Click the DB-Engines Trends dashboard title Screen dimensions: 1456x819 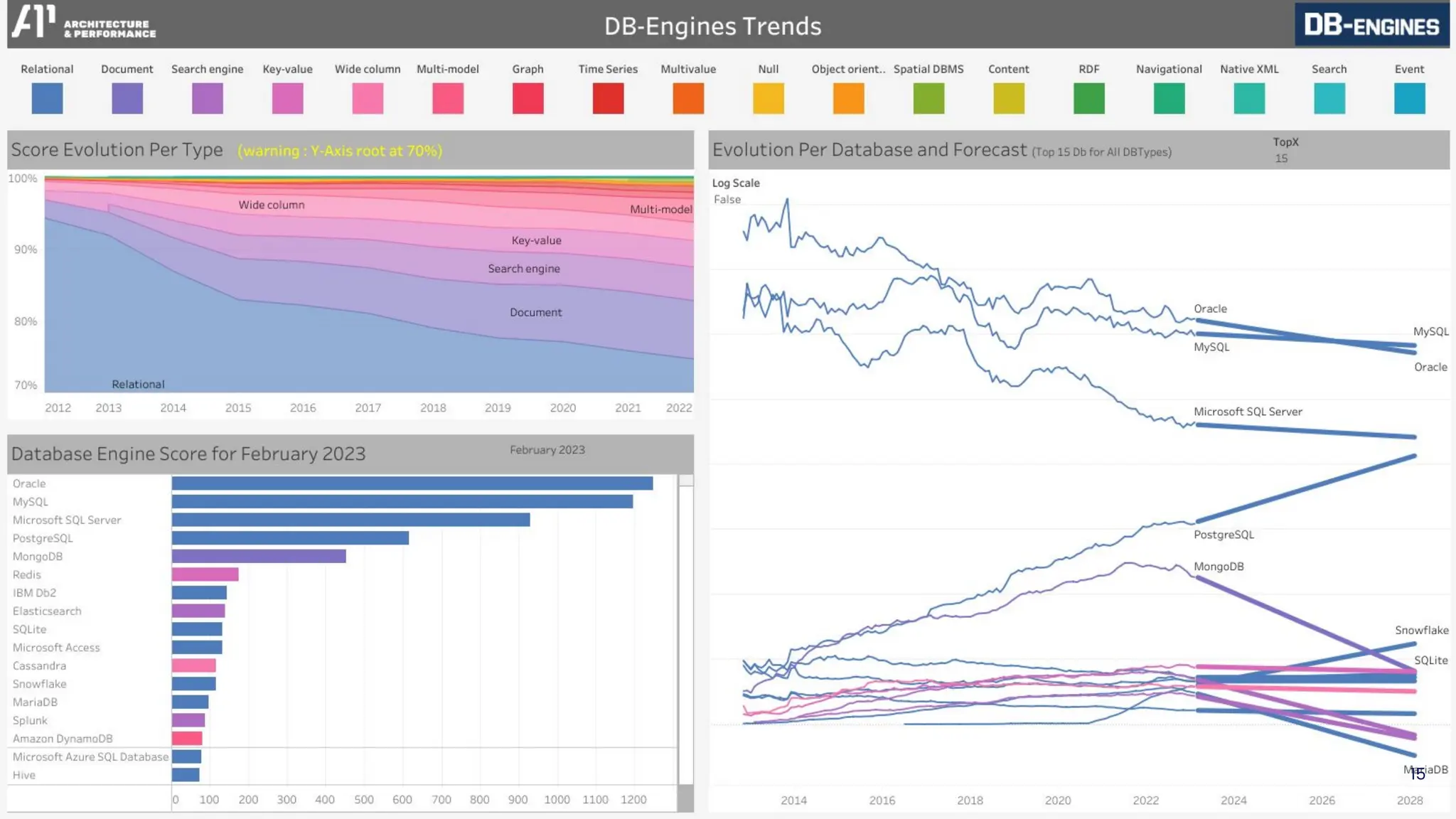[x=712, y=26]
